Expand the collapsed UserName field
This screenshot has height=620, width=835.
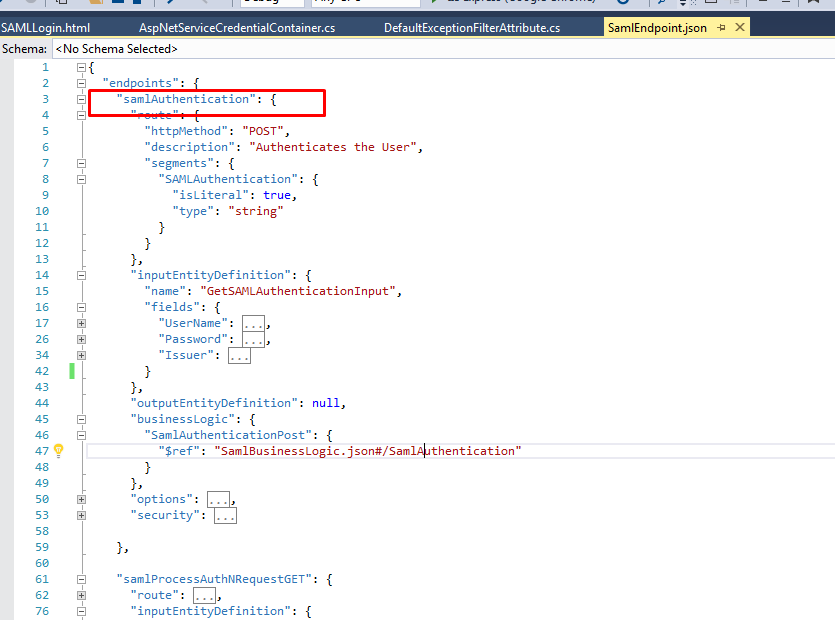pos(81,323)
